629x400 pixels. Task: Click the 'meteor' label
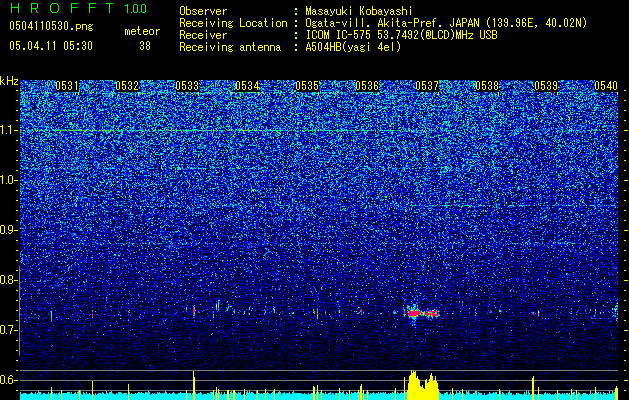coord(142,31)
